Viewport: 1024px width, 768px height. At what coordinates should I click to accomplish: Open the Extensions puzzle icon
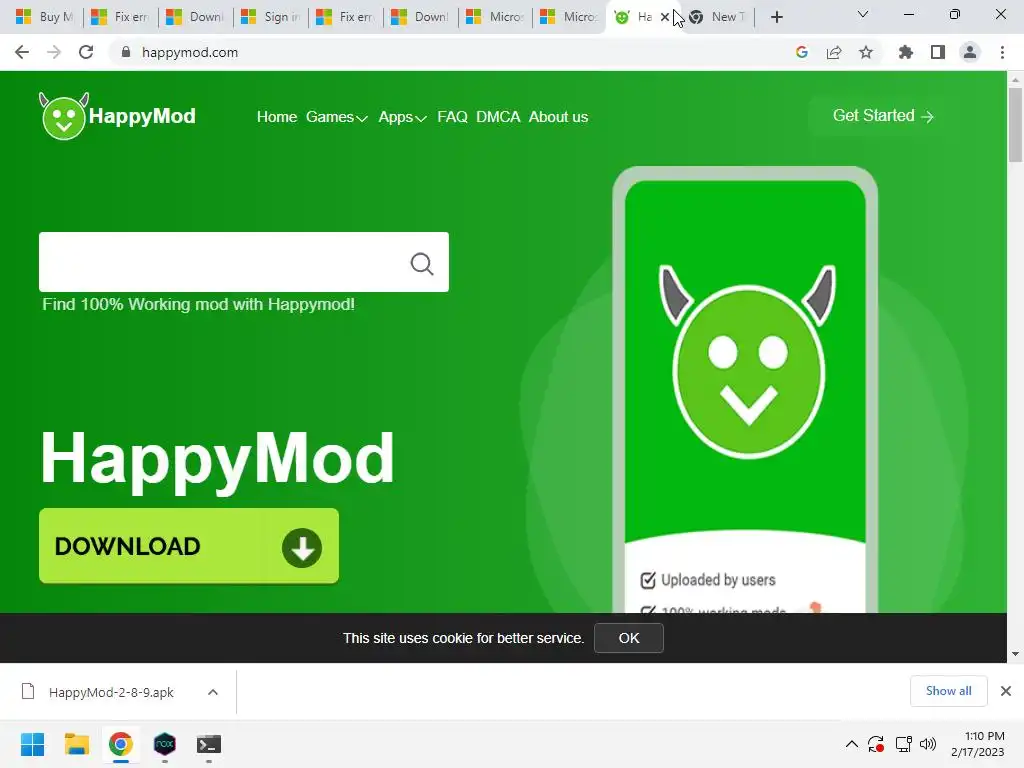(x=905, y=52)
